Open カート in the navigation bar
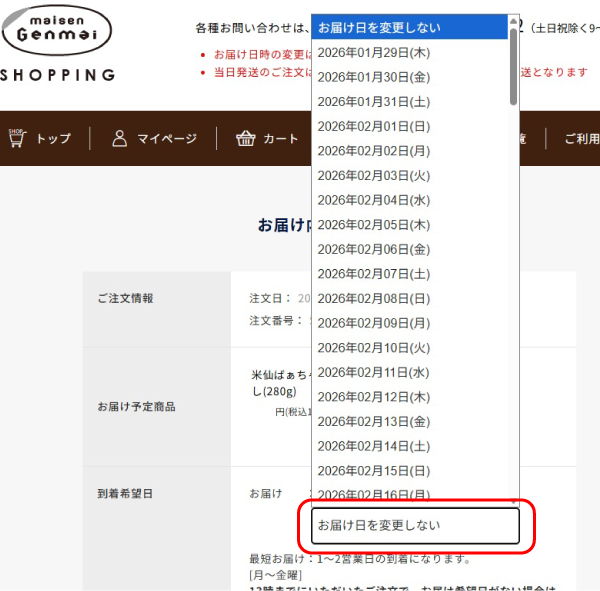The image size is (600, 591). click(x=280, y=139)
